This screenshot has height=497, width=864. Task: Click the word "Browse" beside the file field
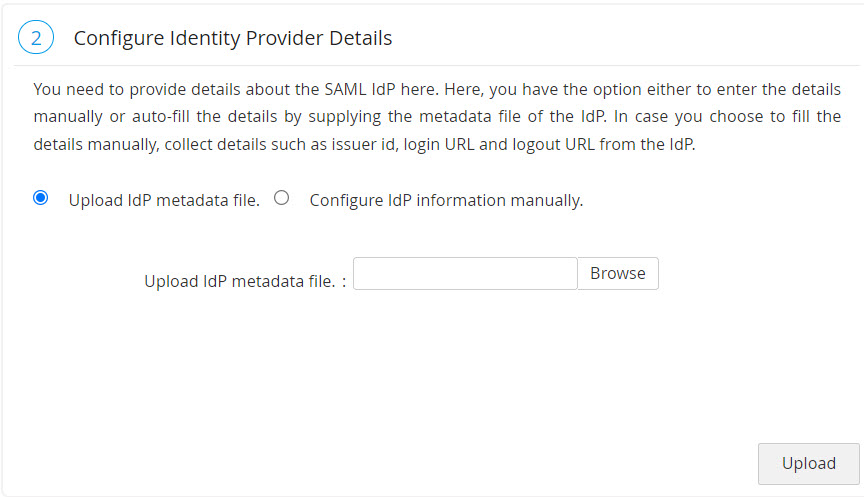[x=618, y=274]
